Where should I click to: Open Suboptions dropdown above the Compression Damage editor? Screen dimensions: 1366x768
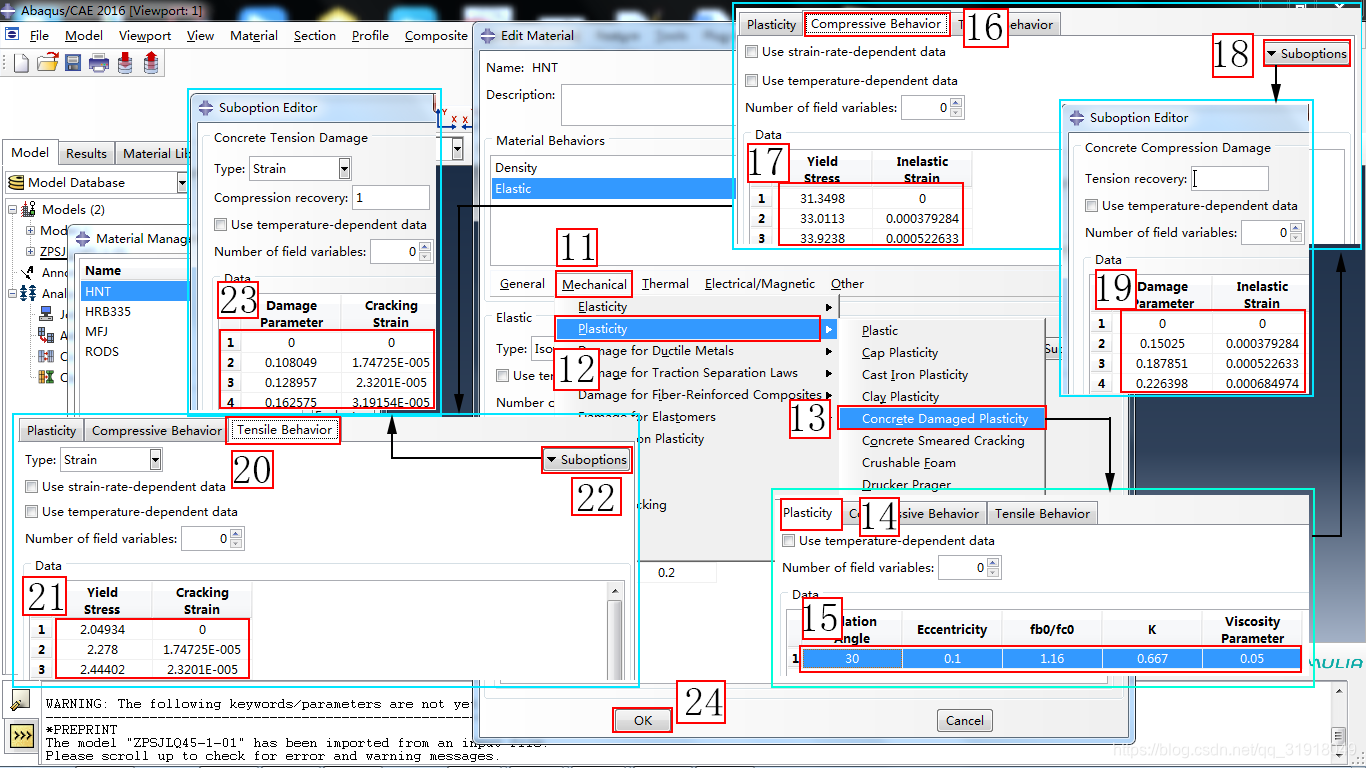click(x=1307, y=54)
